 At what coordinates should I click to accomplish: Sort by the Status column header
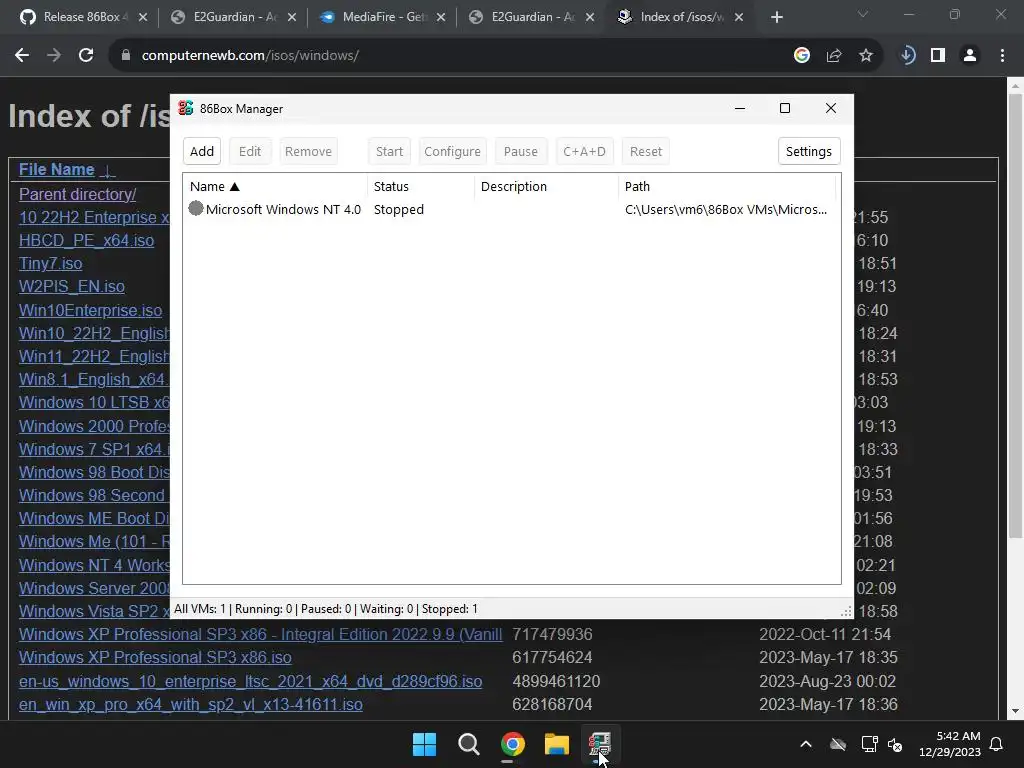pyautogui.click(x=421, y=187)
